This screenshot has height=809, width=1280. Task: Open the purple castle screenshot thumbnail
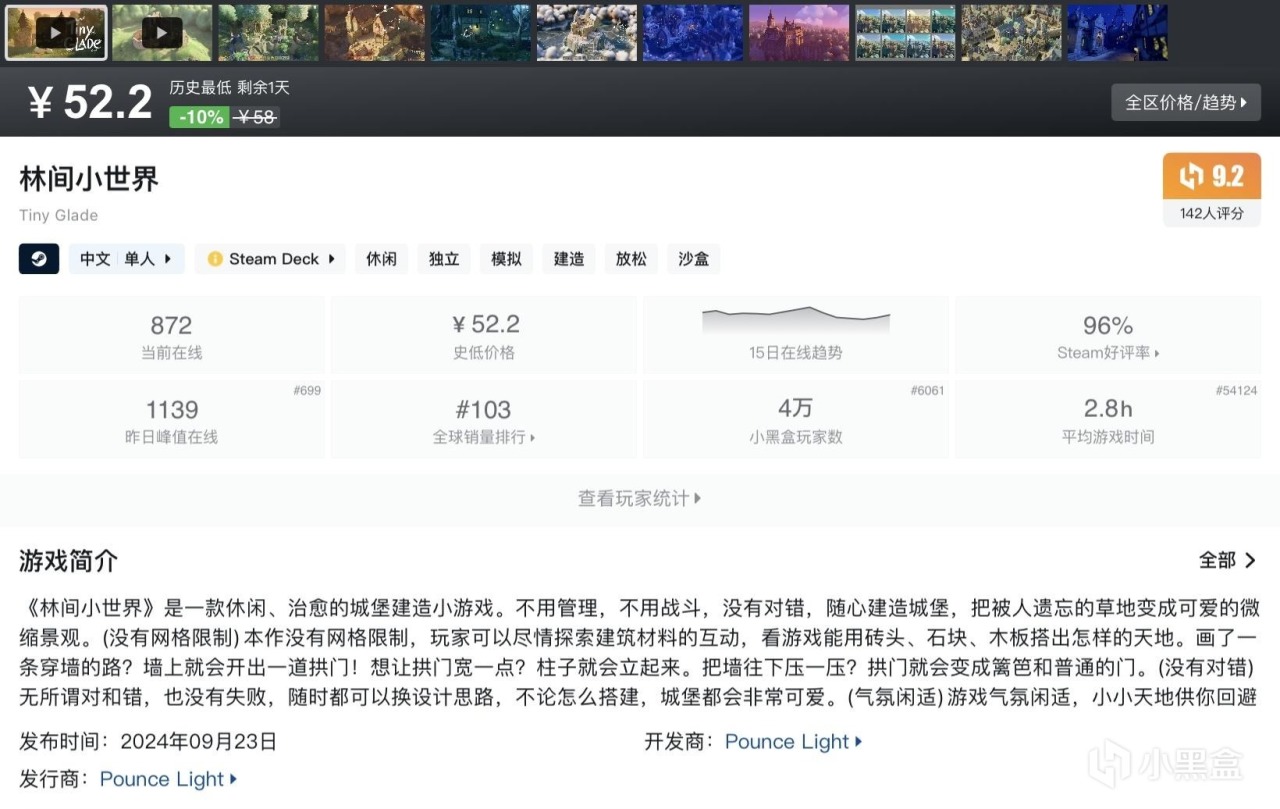click(x=799, y=32)
